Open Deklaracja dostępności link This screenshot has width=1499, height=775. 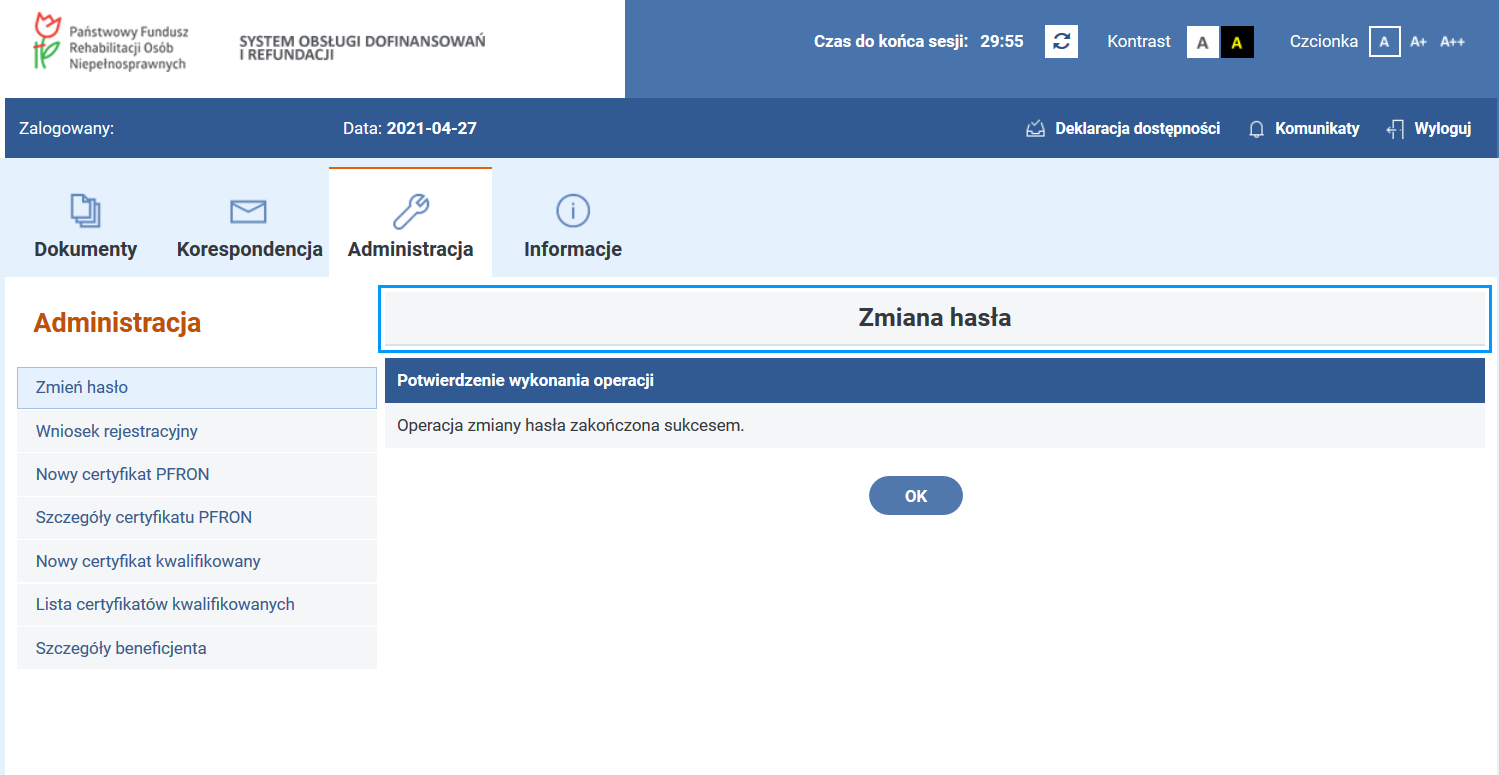pos(1137,128)
